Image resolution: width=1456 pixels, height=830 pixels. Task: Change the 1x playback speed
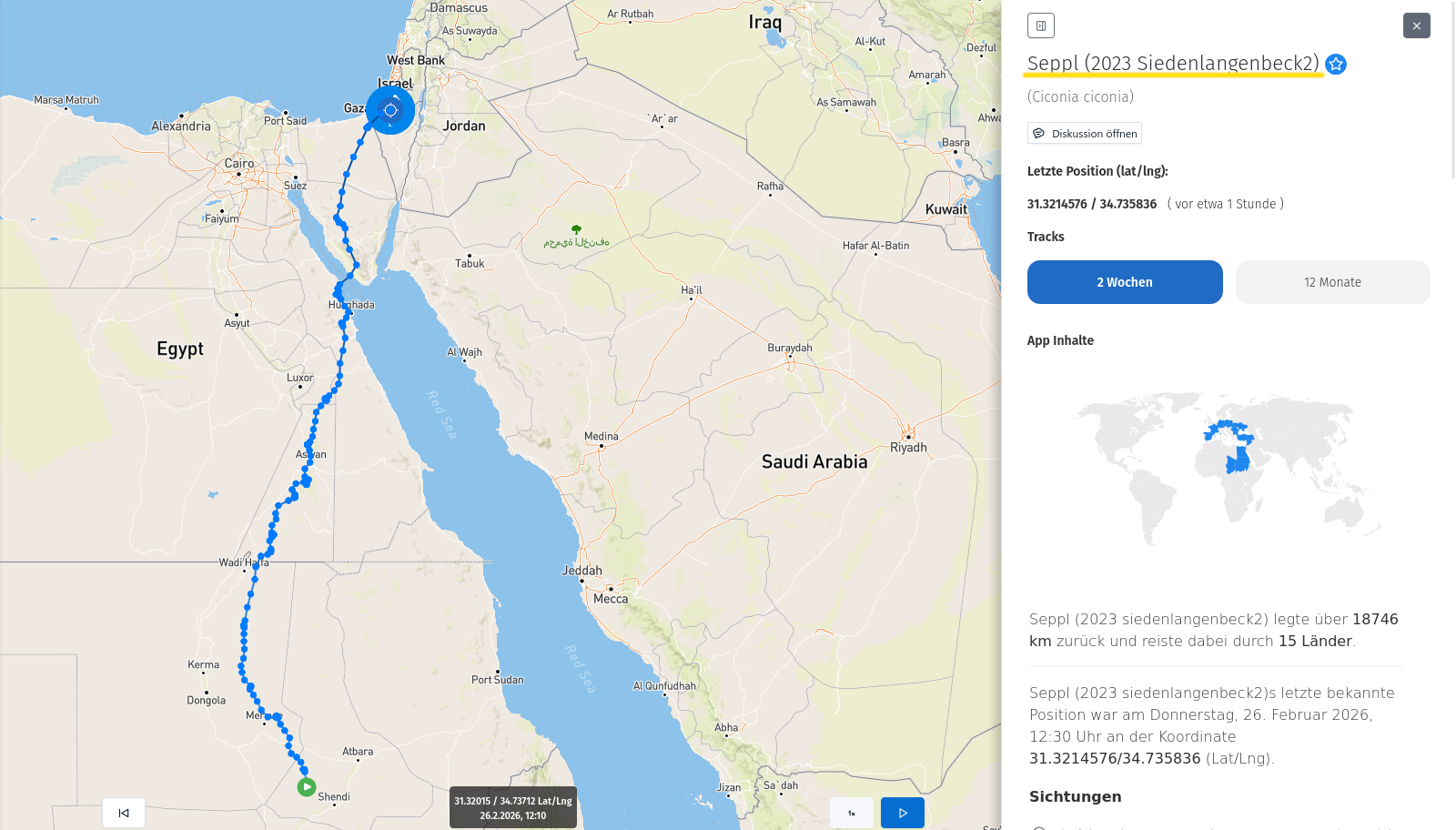[x=852, y=813]
